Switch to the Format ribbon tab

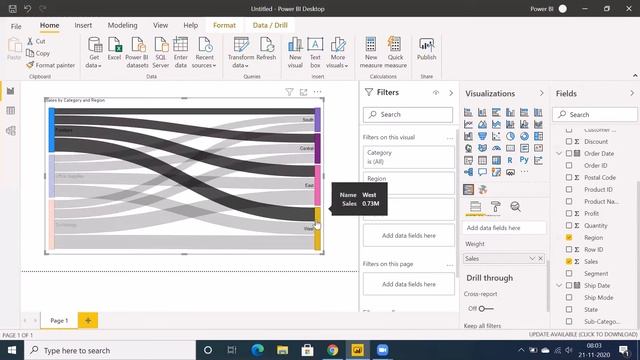click(224, 25)
